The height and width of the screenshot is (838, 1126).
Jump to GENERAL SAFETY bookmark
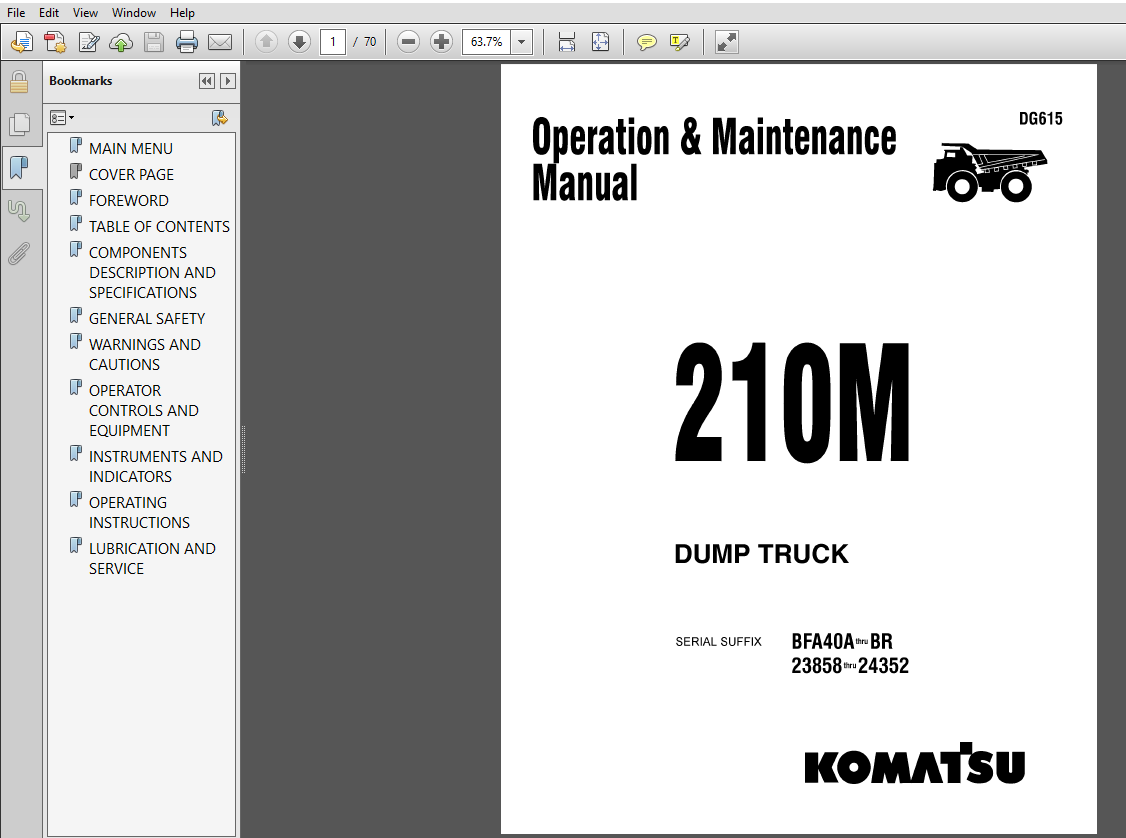click(x=146, y=318)
